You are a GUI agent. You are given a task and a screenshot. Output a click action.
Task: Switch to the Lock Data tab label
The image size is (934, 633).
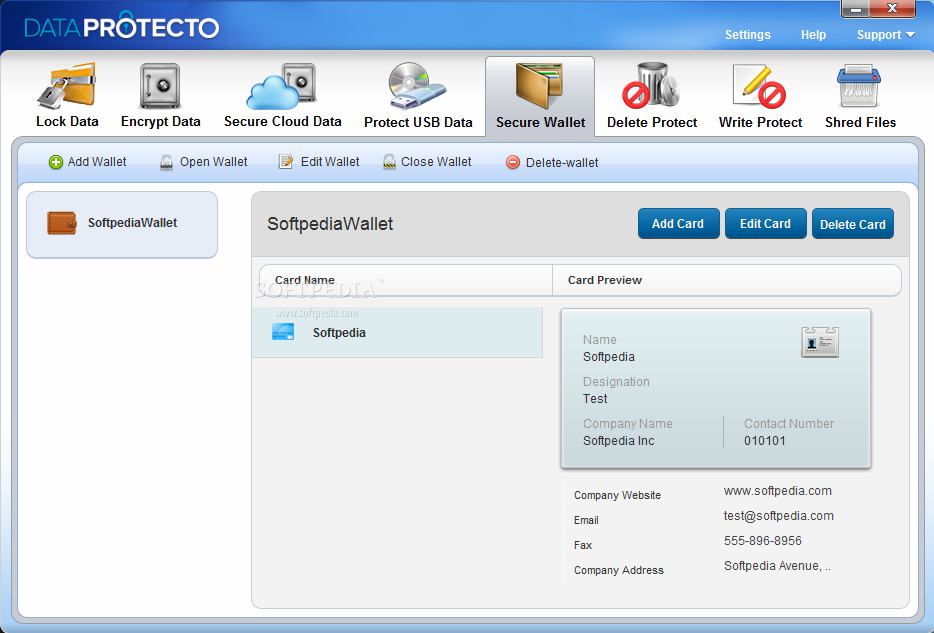(67, 121)
